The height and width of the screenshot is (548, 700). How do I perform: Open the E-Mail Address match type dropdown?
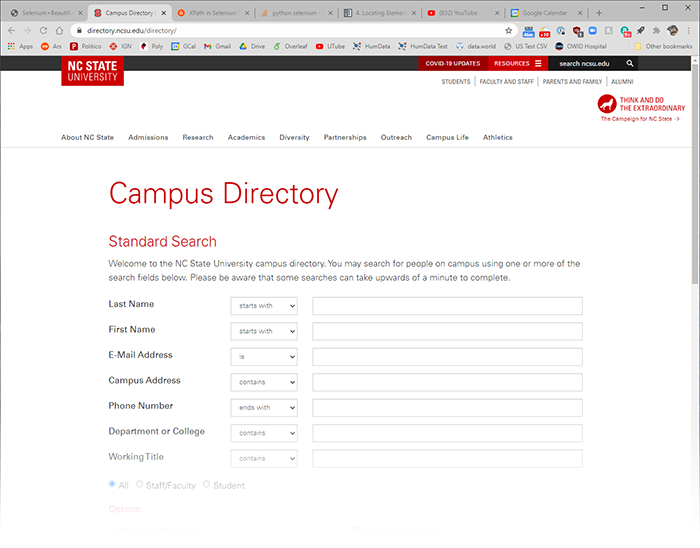[264, 357]
